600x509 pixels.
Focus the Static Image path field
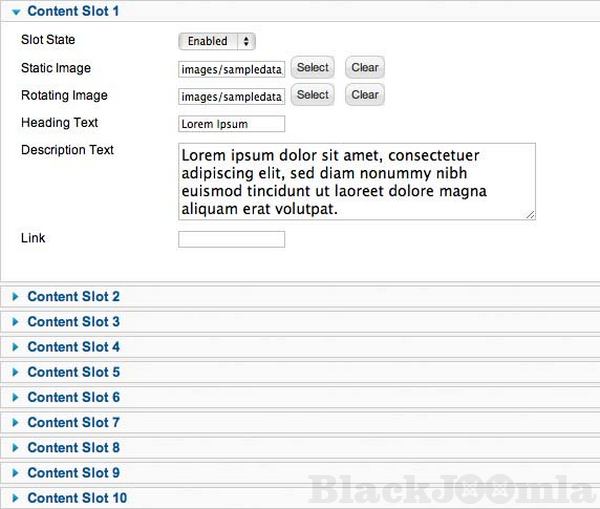pos(231,69)
